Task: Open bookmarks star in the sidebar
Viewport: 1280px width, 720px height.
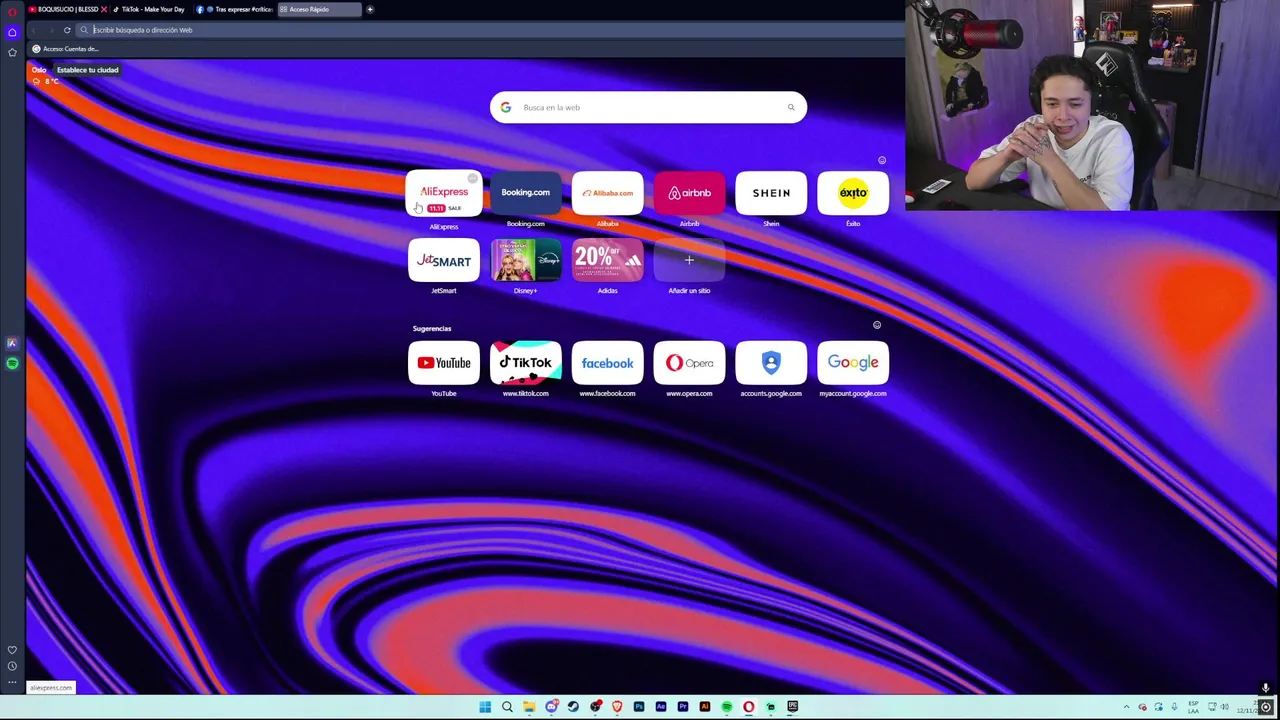Action: [x=12, y=52]
